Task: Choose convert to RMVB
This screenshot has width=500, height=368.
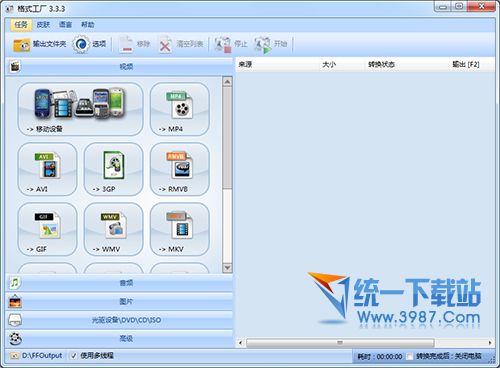Action: [x=180, y=169]
